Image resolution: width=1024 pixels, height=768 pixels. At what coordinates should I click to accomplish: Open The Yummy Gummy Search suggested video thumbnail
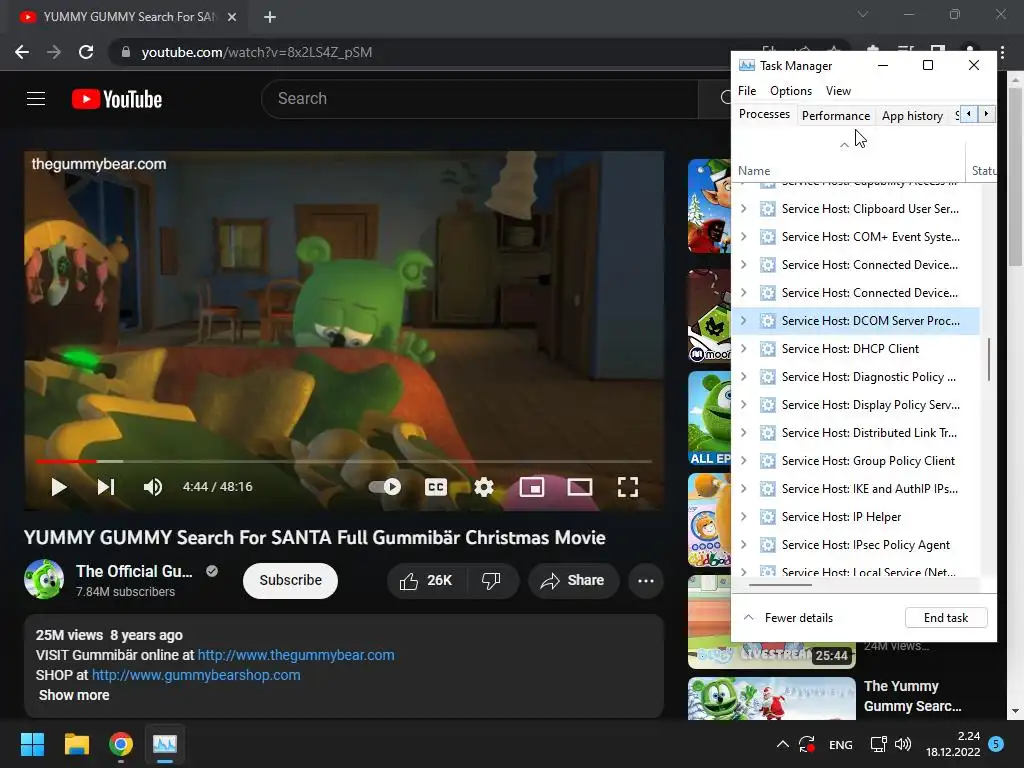tap(771, 698)
